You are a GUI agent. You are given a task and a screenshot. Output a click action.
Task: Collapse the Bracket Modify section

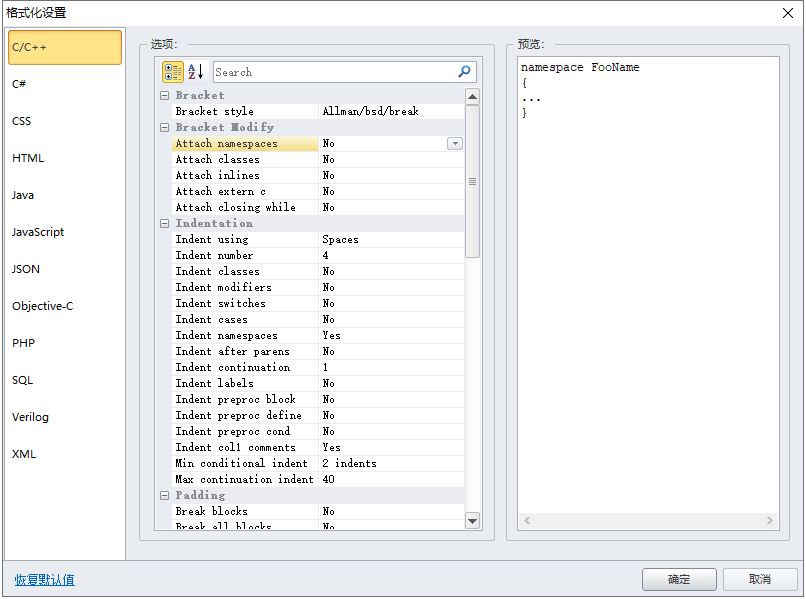pyautogui.click(x=164, y=127)
